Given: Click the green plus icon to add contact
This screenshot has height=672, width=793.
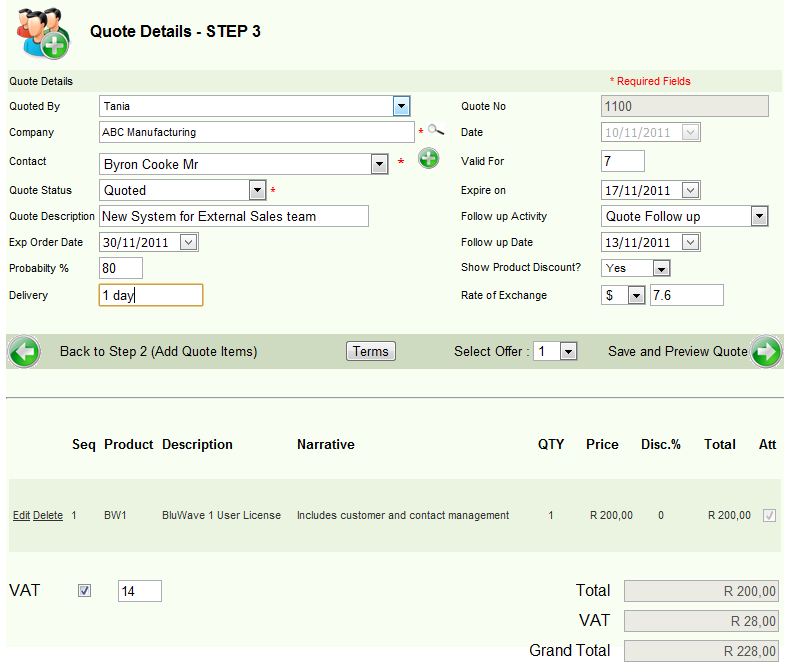Looking at the screenshot, I should coord(428,158).
